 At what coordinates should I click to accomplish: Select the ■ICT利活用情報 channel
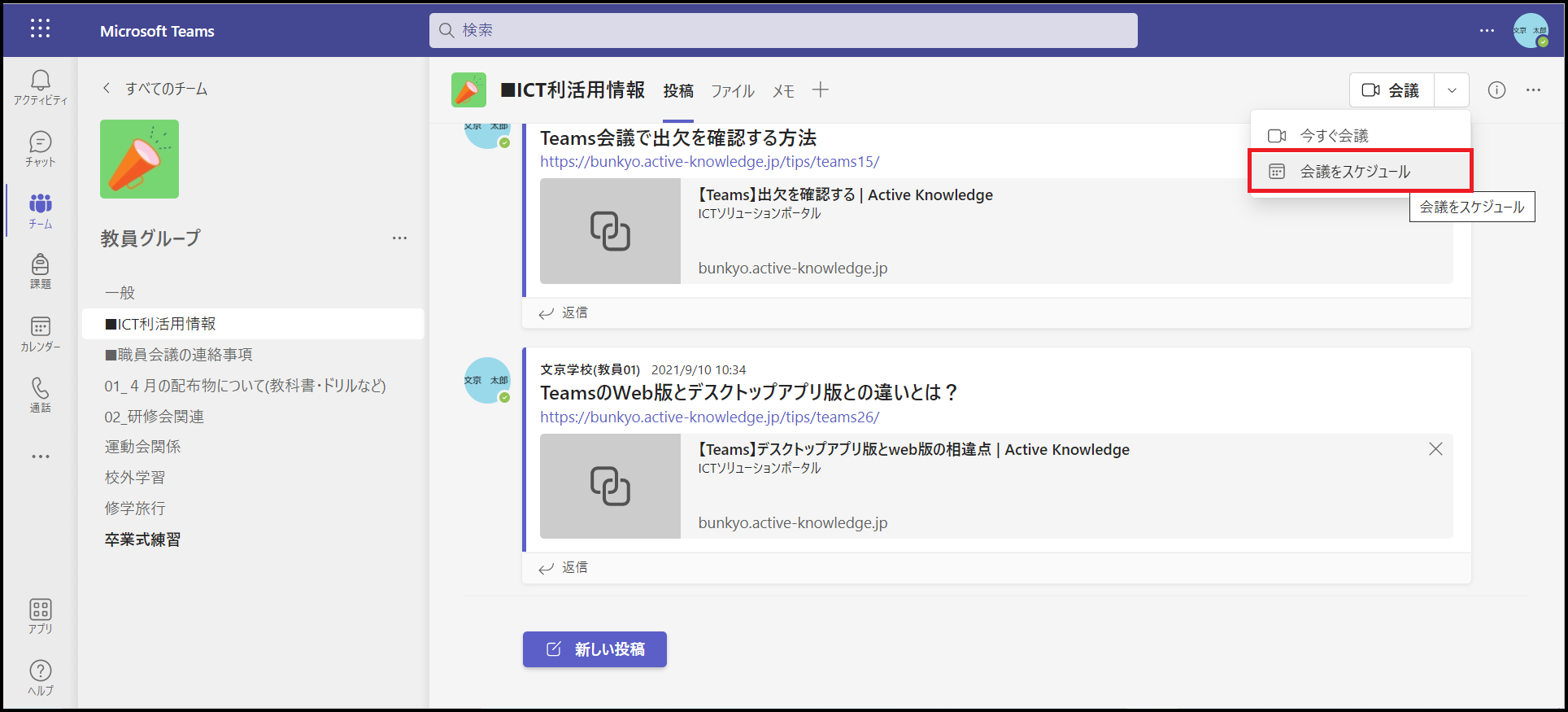pos(253,324)
